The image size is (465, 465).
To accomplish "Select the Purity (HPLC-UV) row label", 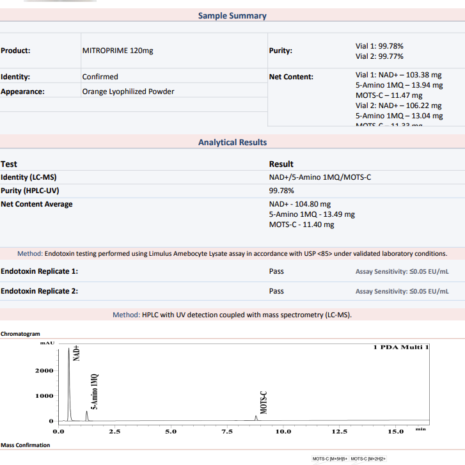I will [x=30, y=191].
